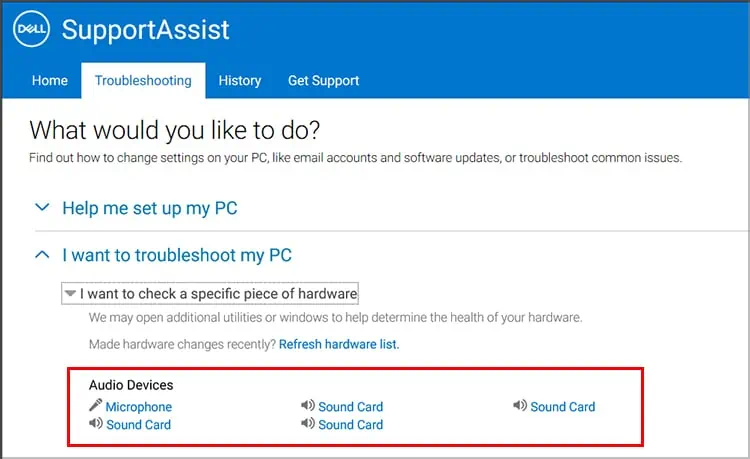
Task: Open the rightmost Sound Card link
Action: (x=562, y=407)
